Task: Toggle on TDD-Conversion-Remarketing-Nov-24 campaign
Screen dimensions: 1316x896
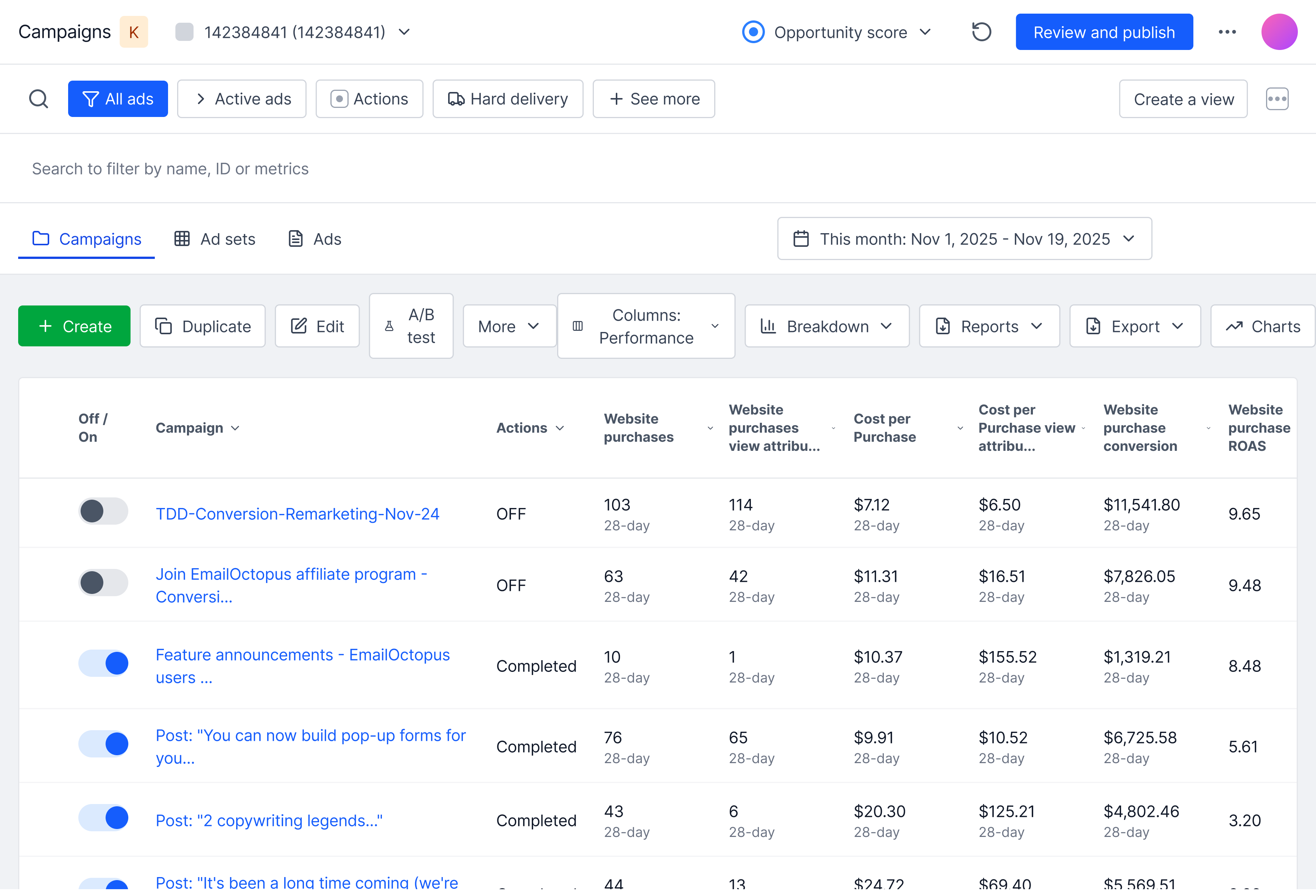Action: [103, 511]
